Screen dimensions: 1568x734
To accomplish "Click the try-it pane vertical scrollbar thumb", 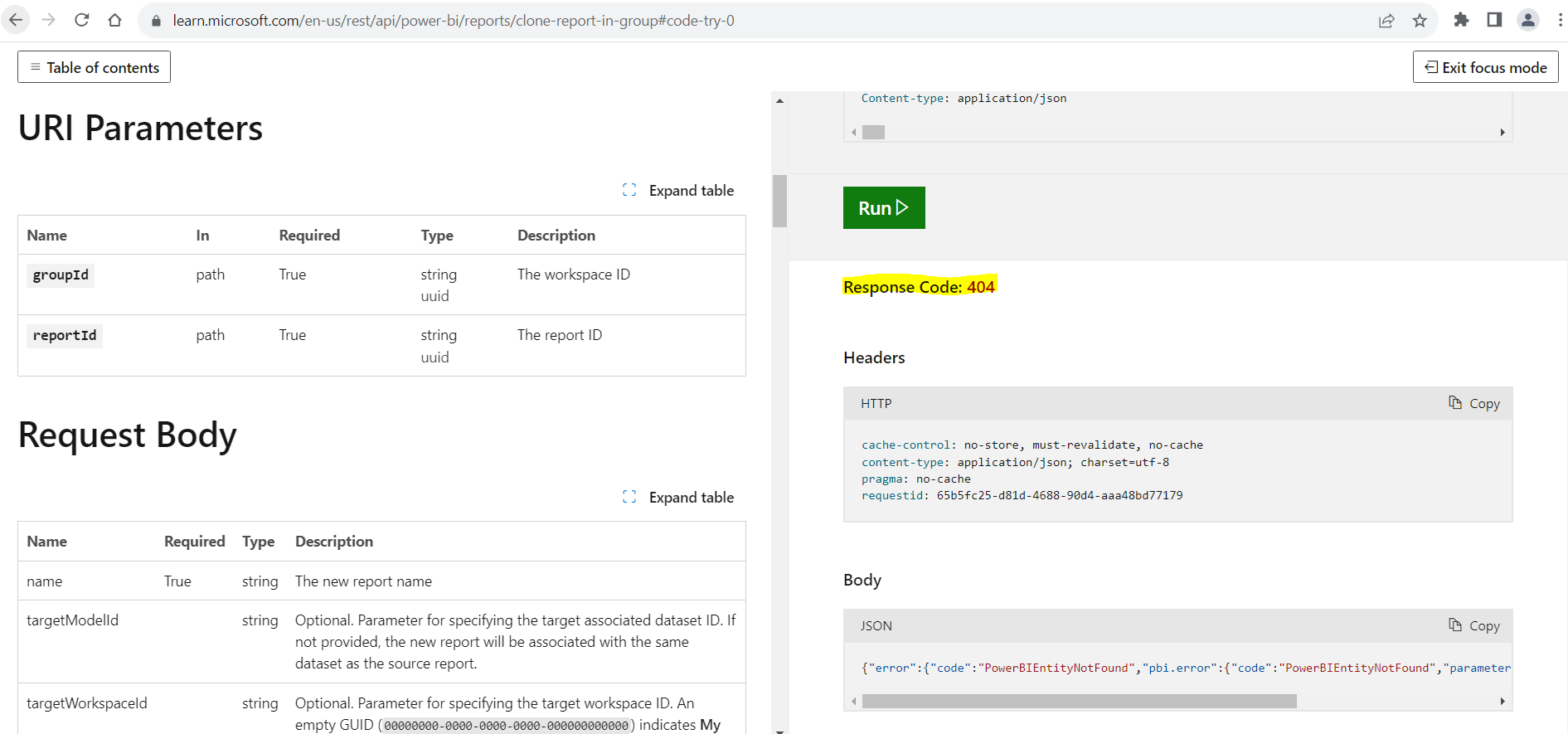I will (779, 201).
